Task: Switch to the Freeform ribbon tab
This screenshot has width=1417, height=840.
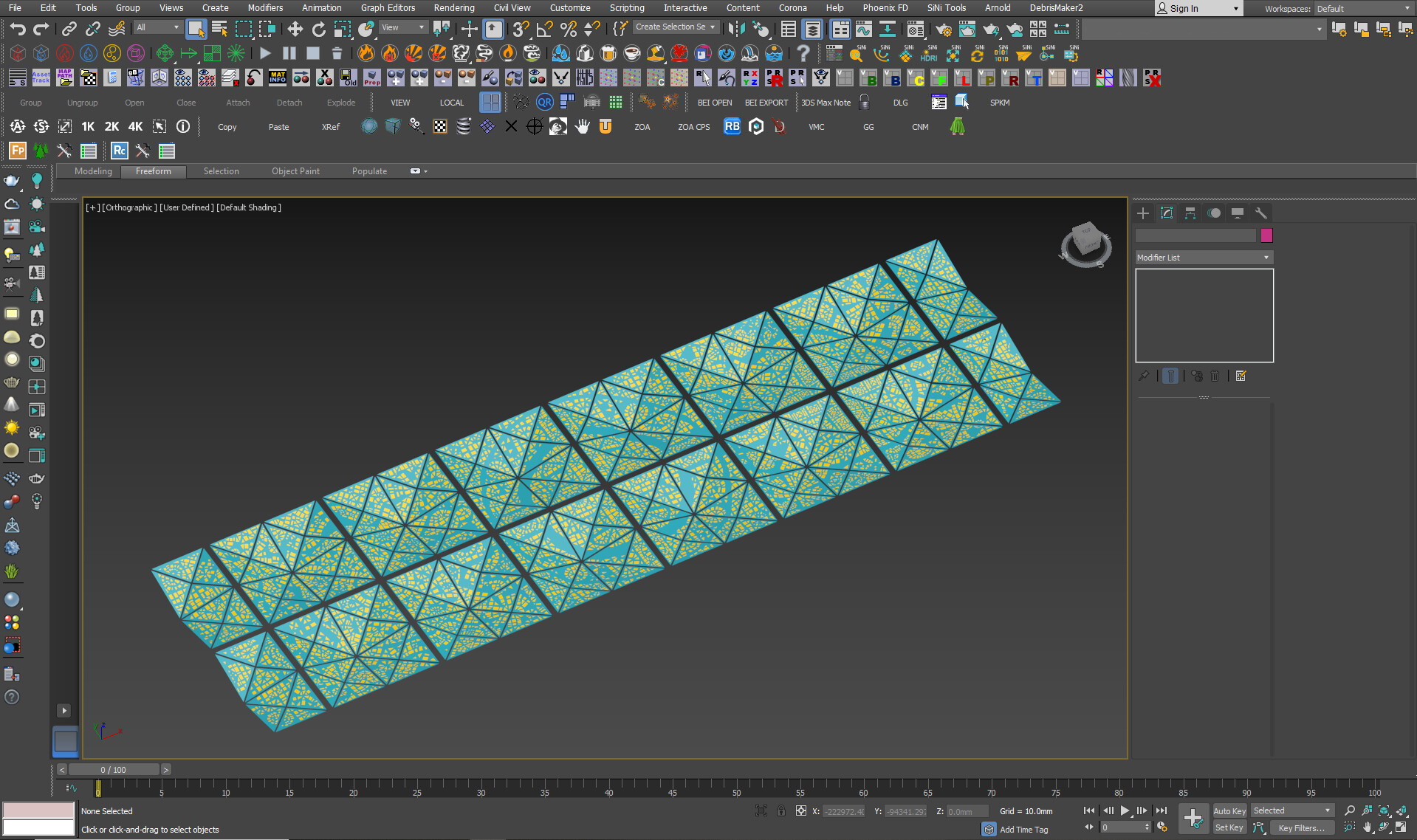Action: 153,171
